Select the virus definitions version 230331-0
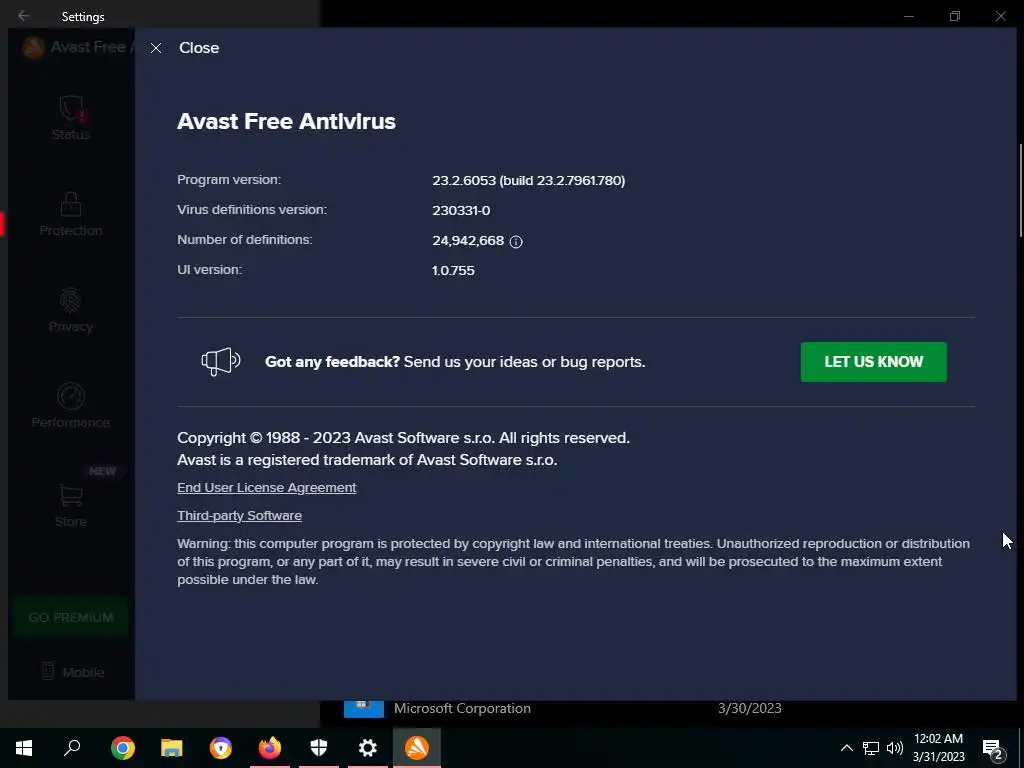 (461, 211)
